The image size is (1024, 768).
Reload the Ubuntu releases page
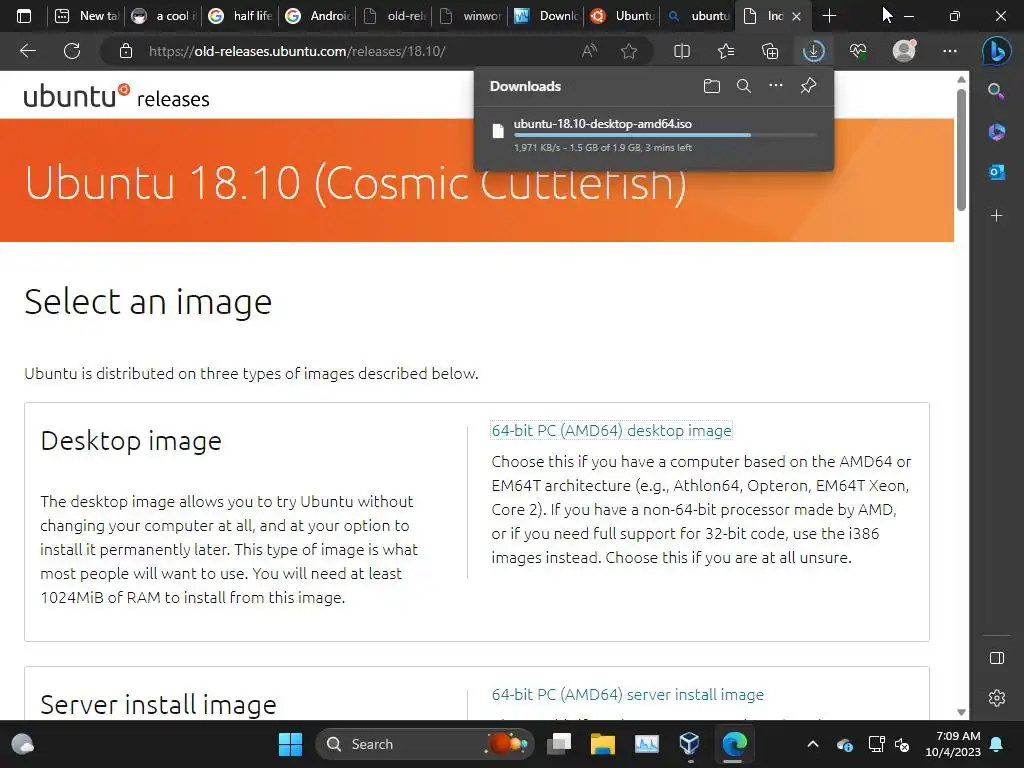tap(72, 51)
